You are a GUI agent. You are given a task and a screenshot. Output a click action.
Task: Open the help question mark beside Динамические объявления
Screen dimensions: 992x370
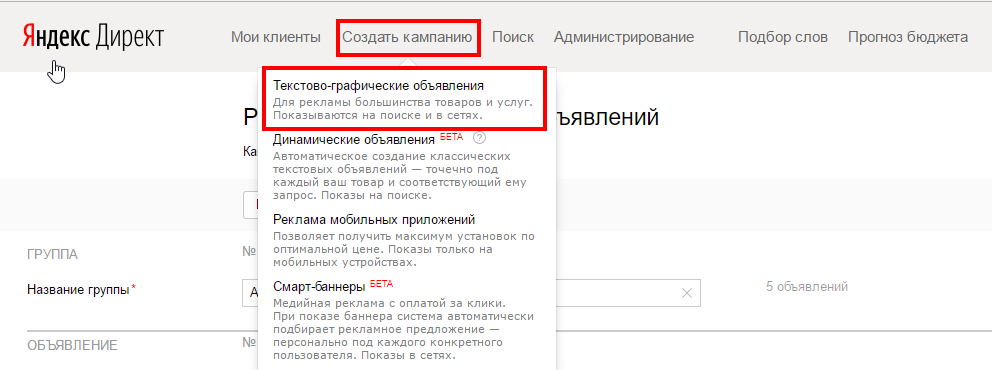[x=479, y=138]
